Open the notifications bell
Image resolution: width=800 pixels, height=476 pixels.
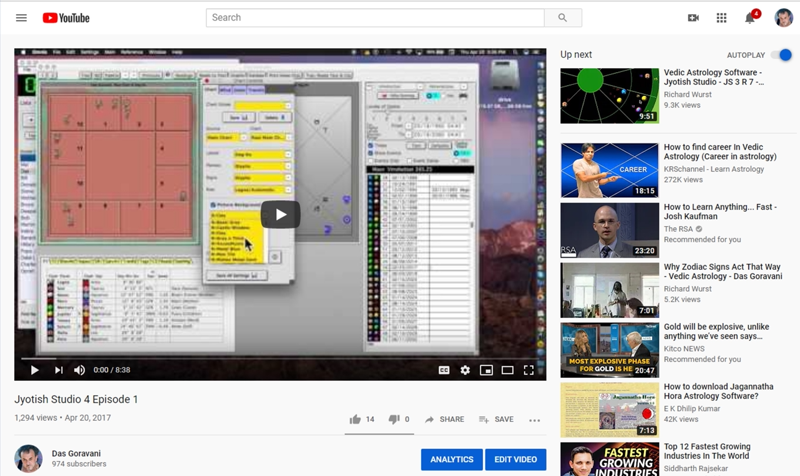pos(750,18)
